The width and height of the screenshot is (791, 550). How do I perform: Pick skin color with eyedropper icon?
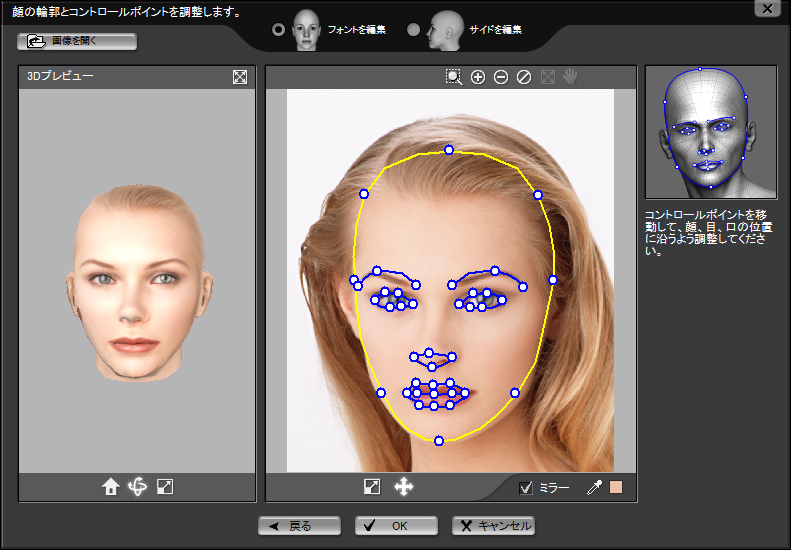(595, 487)
